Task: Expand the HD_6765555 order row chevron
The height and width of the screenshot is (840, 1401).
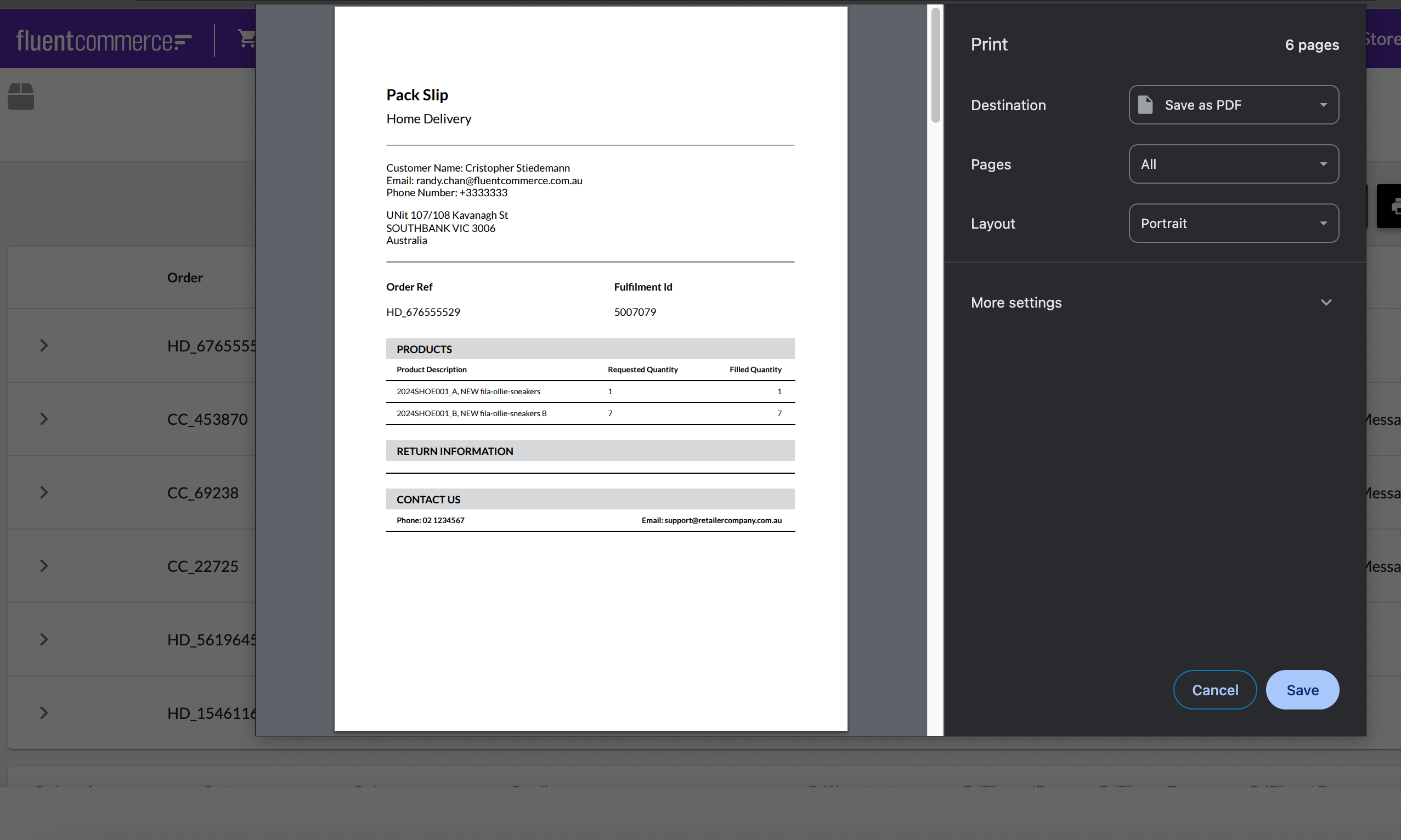Action: click(x=43, y=345)
